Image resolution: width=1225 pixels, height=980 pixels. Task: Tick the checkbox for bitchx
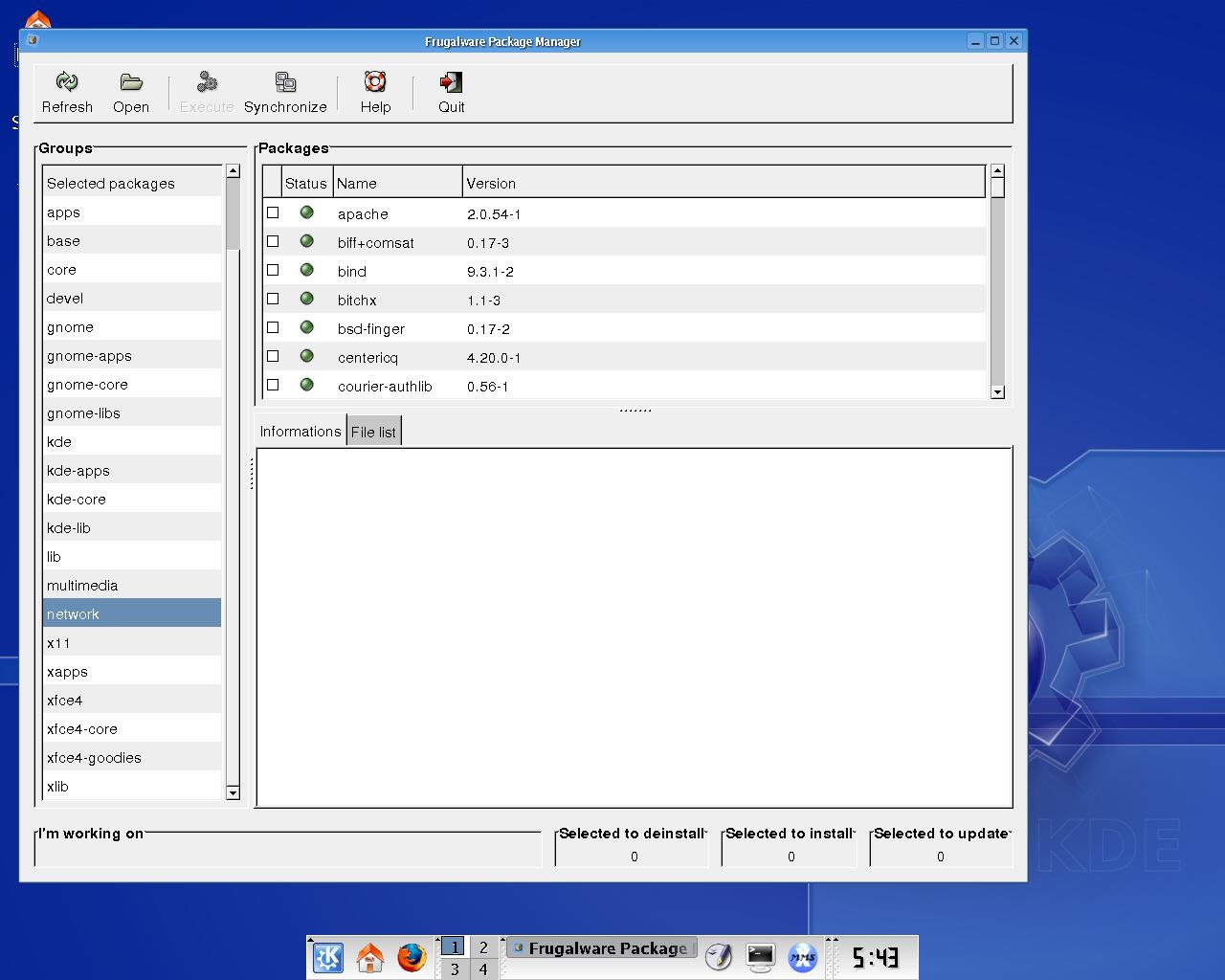(x=273, y=299)
